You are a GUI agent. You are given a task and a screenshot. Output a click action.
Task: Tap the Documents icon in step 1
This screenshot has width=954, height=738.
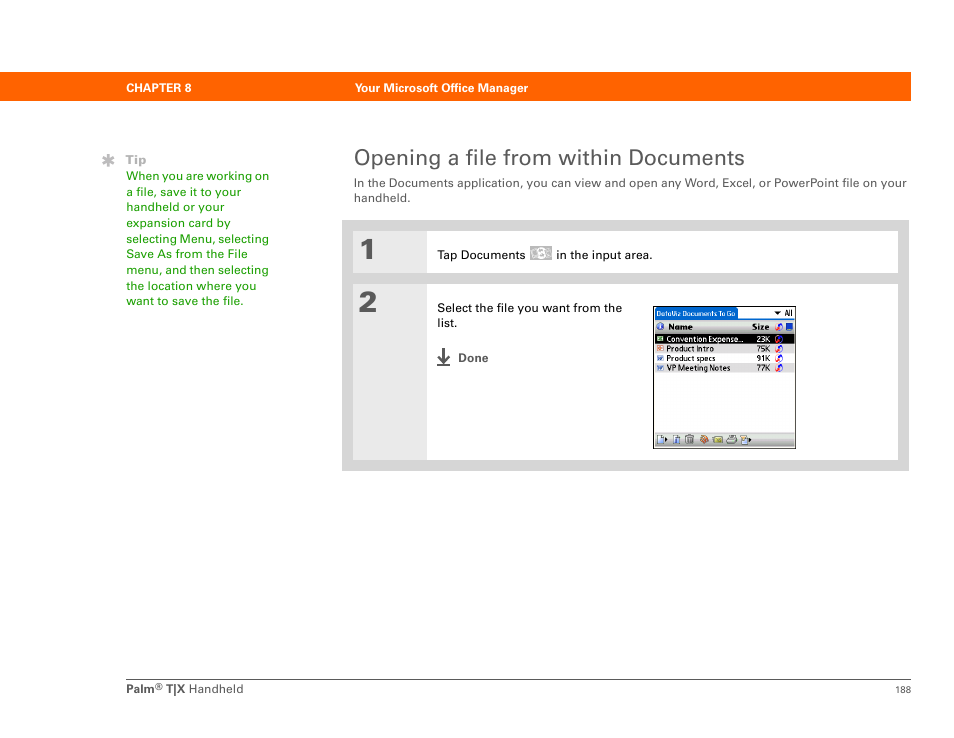pyautogui.click(x=540, y=253)
